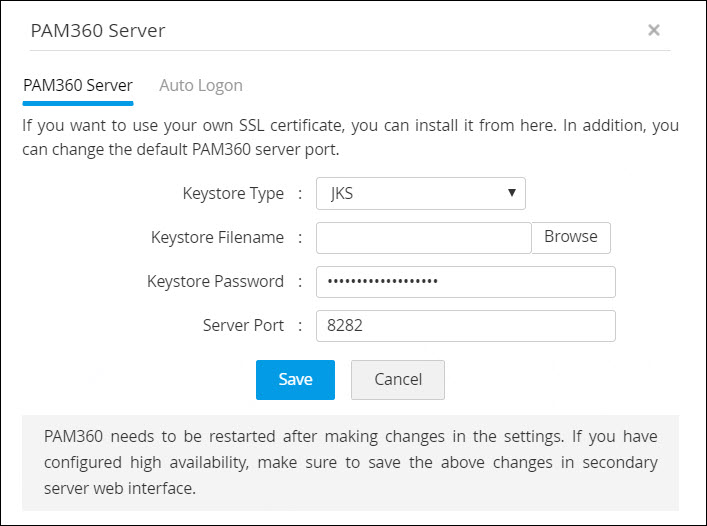Click the PAM360 Server dialog title
707x526 pixels.
pos(98,30)
